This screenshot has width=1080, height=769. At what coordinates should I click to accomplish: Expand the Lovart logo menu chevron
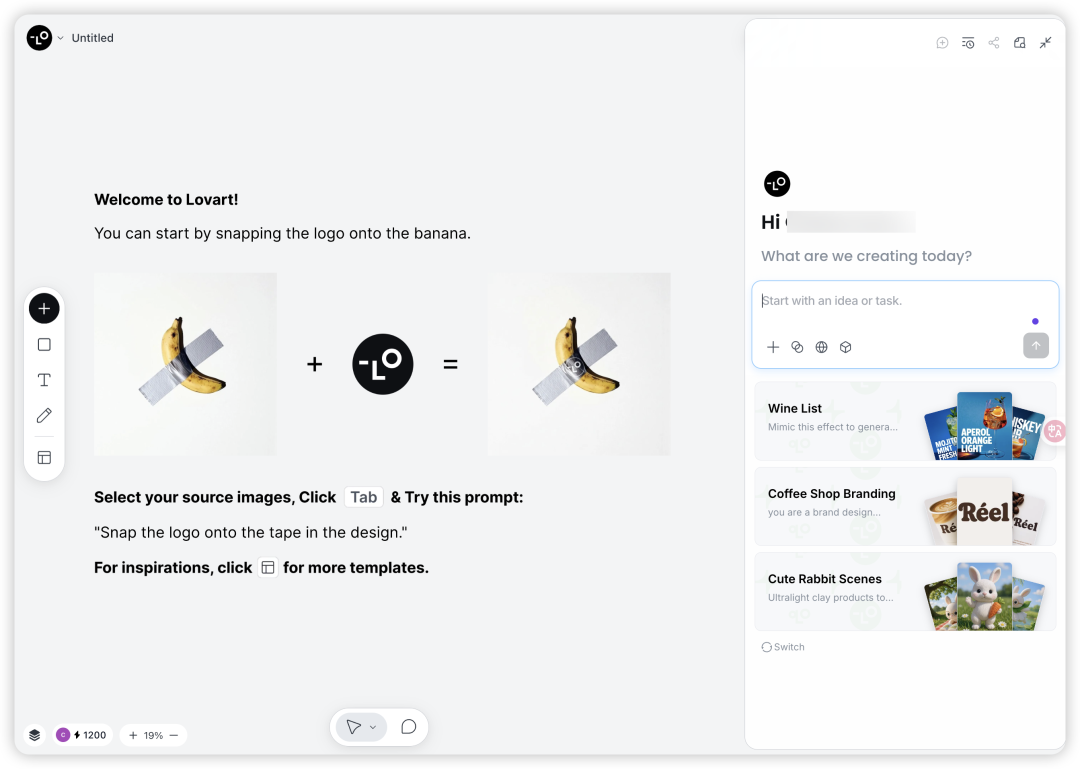[x=61, y=38]
